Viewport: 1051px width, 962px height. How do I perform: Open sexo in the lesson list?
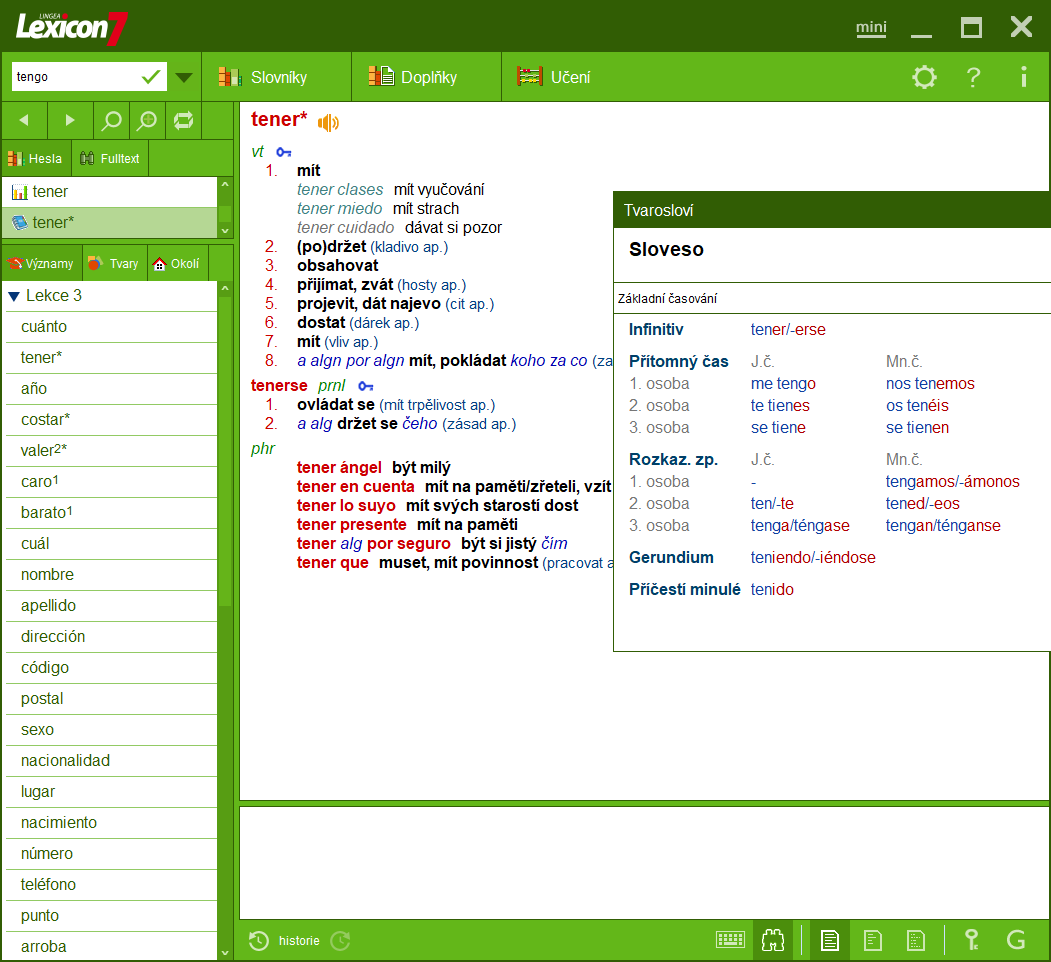[111, 729]
